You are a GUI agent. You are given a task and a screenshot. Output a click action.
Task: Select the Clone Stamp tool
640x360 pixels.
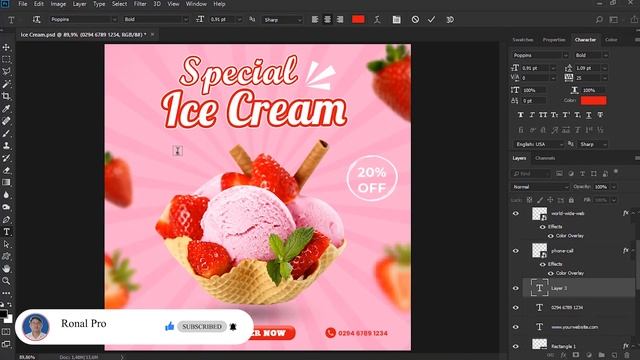coord(6,145)
